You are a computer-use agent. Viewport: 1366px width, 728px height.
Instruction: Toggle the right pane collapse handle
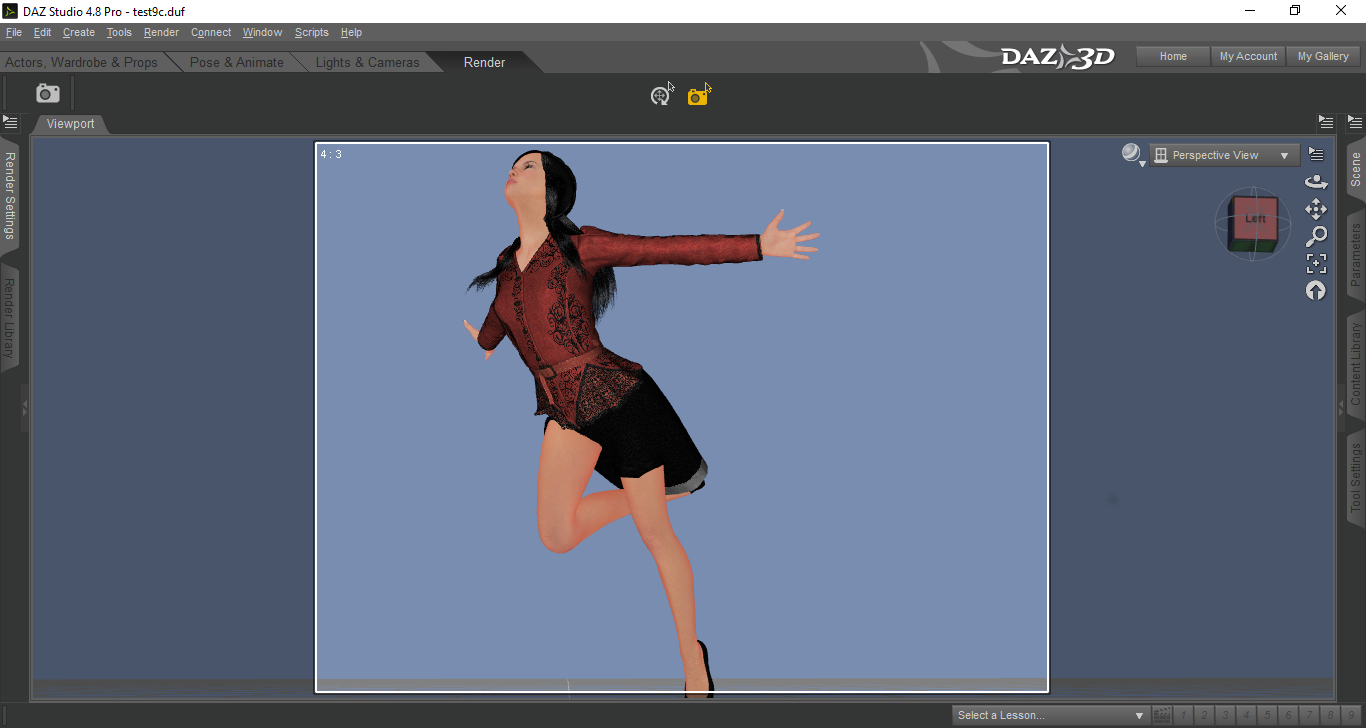pos(1341,407)
